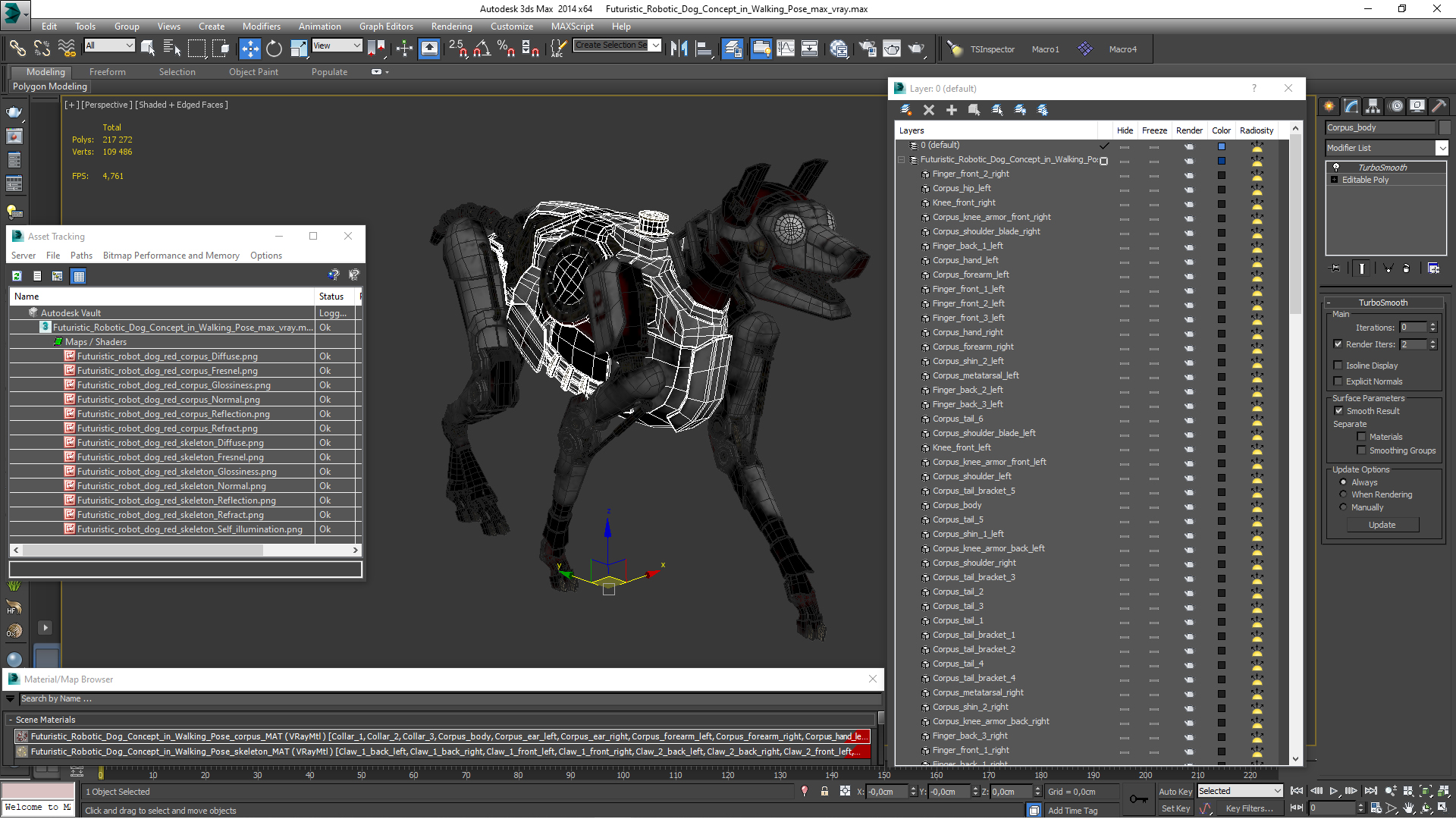Click the Play Animation button
Viewport: 1456px width, 819px height.
(1333, 791)
